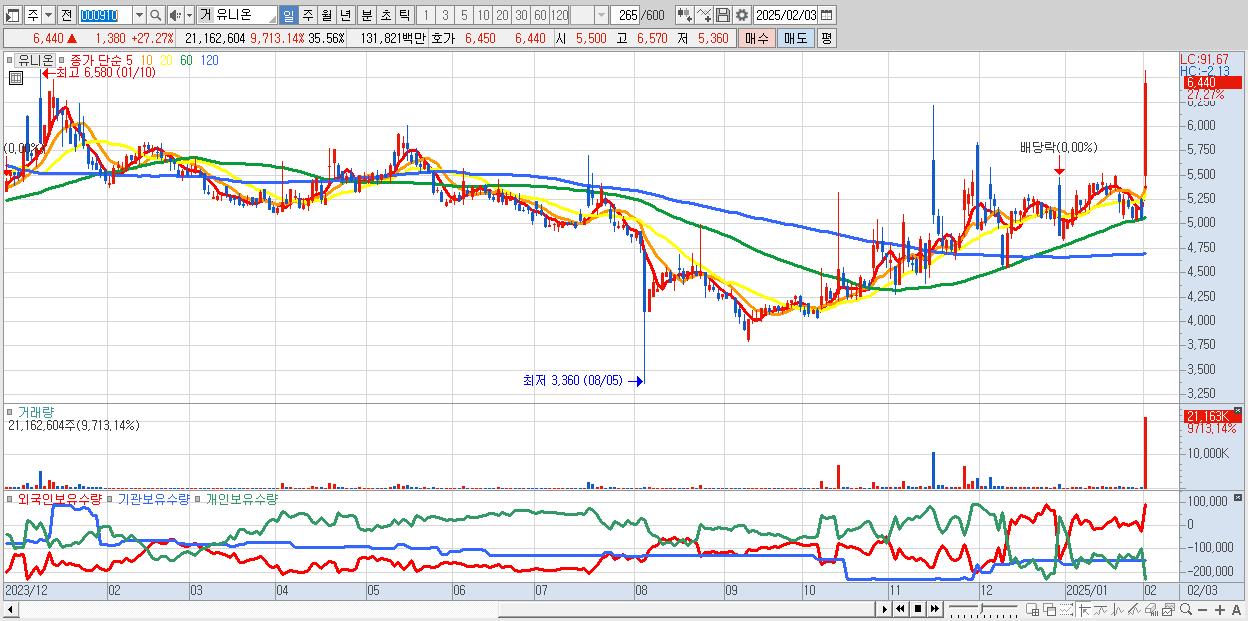The width and height of the screenshot is (1248, 621).
Task: Click the minus zoom-out icon
Action: click(1203, 609)
